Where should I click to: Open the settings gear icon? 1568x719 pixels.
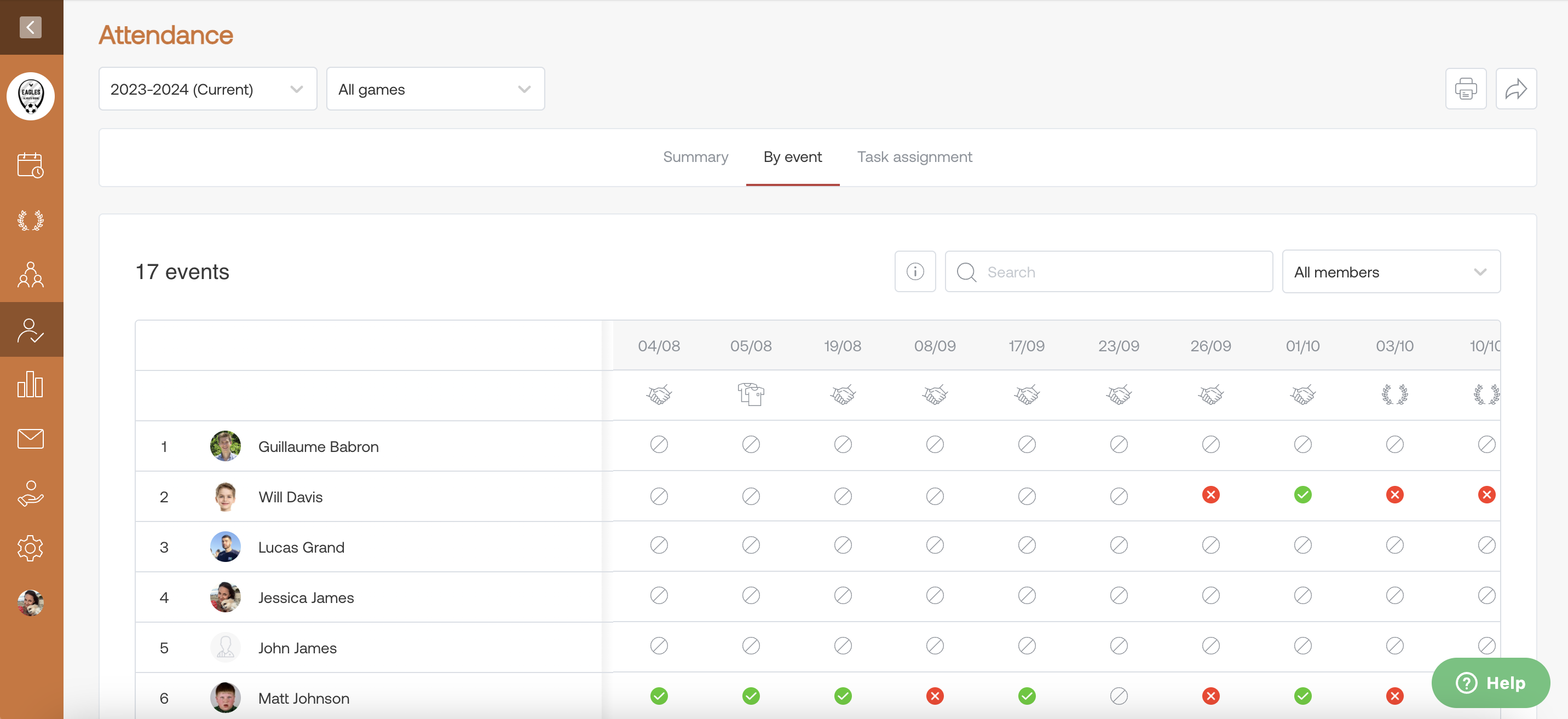(x=31, y=548)
